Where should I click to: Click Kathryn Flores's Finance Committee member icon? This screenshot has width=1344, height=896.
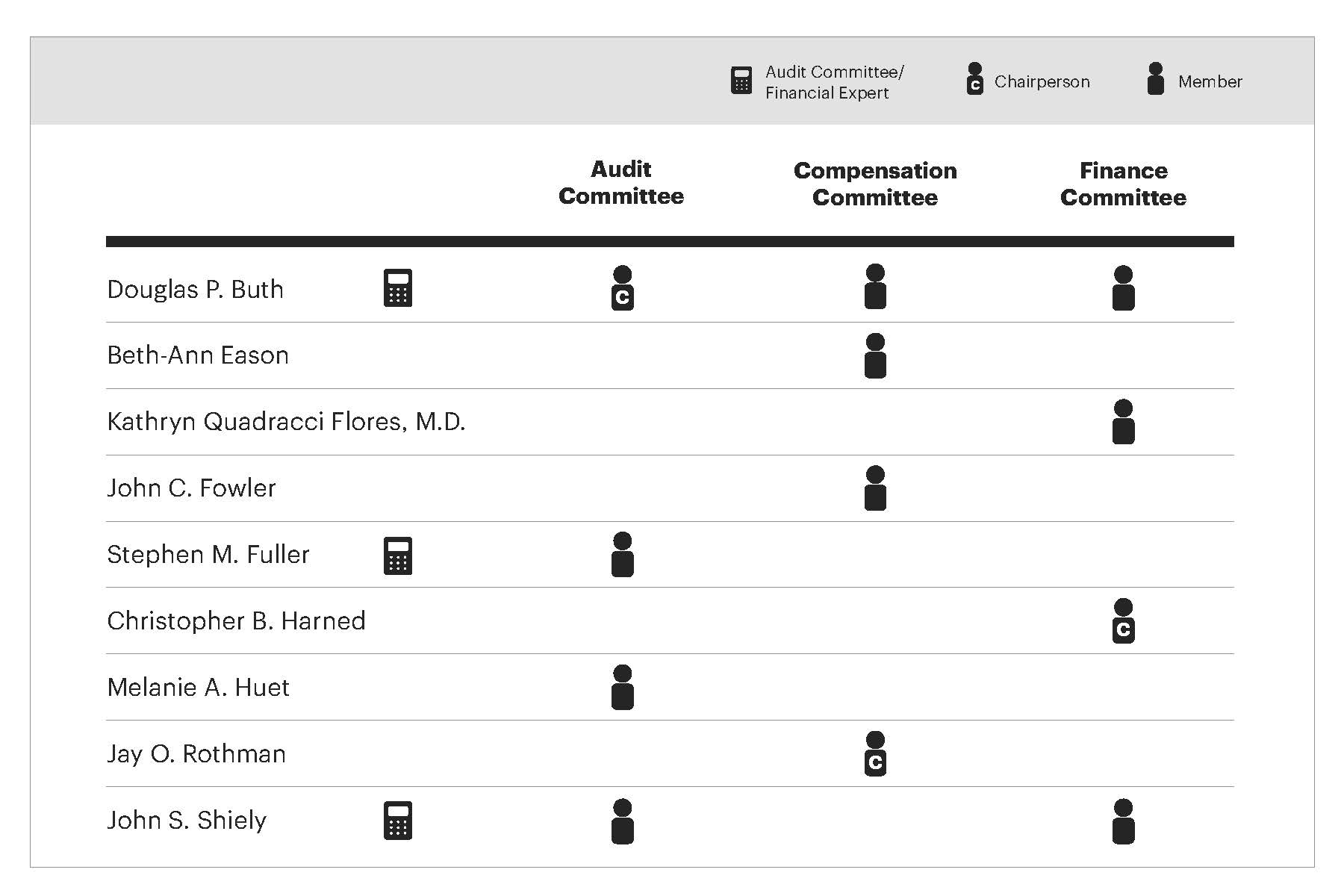tap(1123, 422)
